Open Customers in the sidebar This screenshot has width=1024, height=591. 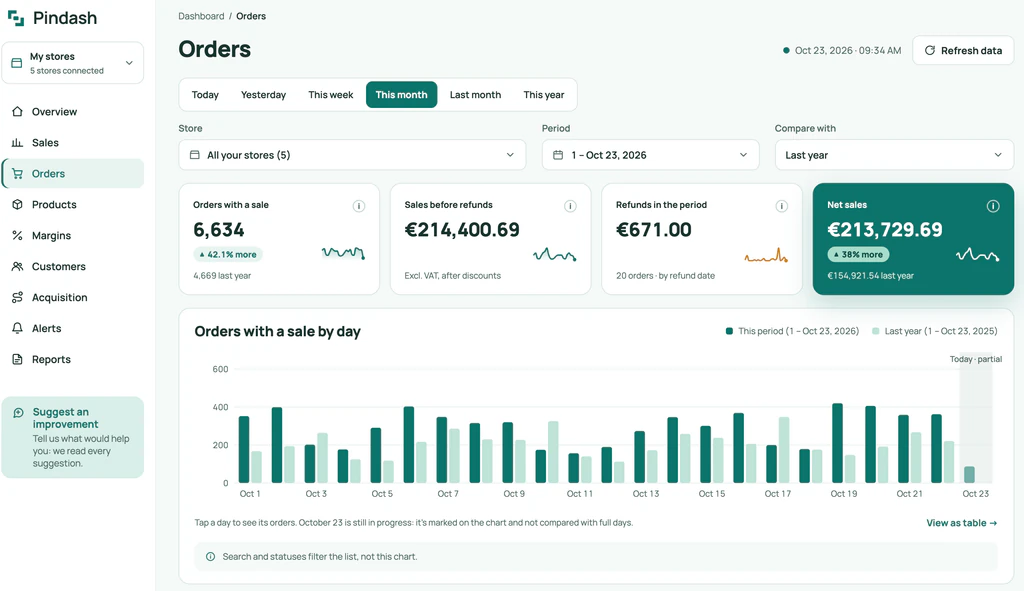(x=73, y=266)
